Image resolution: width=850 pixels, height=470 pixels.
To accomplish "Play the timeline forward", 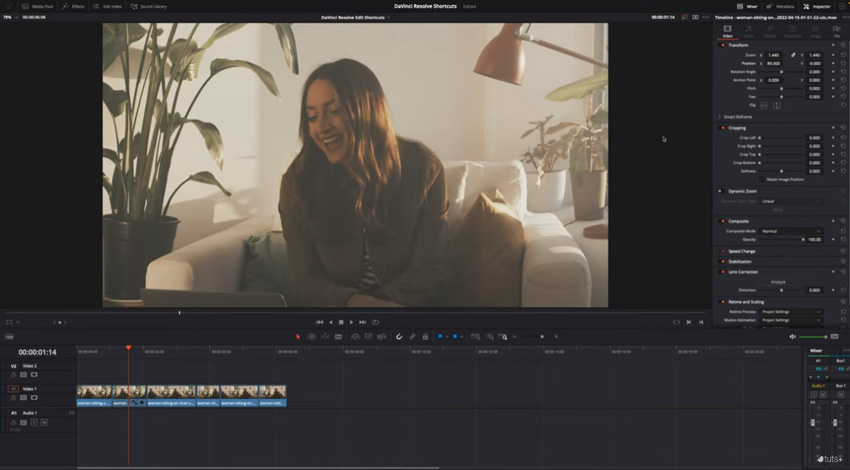I will [x=351, y=322].
